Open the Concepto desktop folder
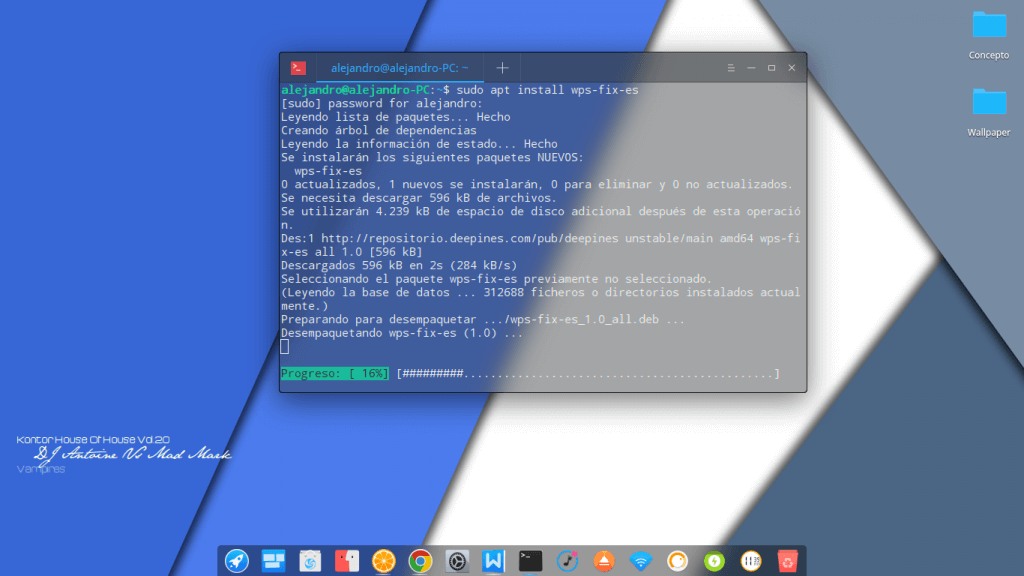Viewport: 1024px width, 576px height. (x=989, y=36)
